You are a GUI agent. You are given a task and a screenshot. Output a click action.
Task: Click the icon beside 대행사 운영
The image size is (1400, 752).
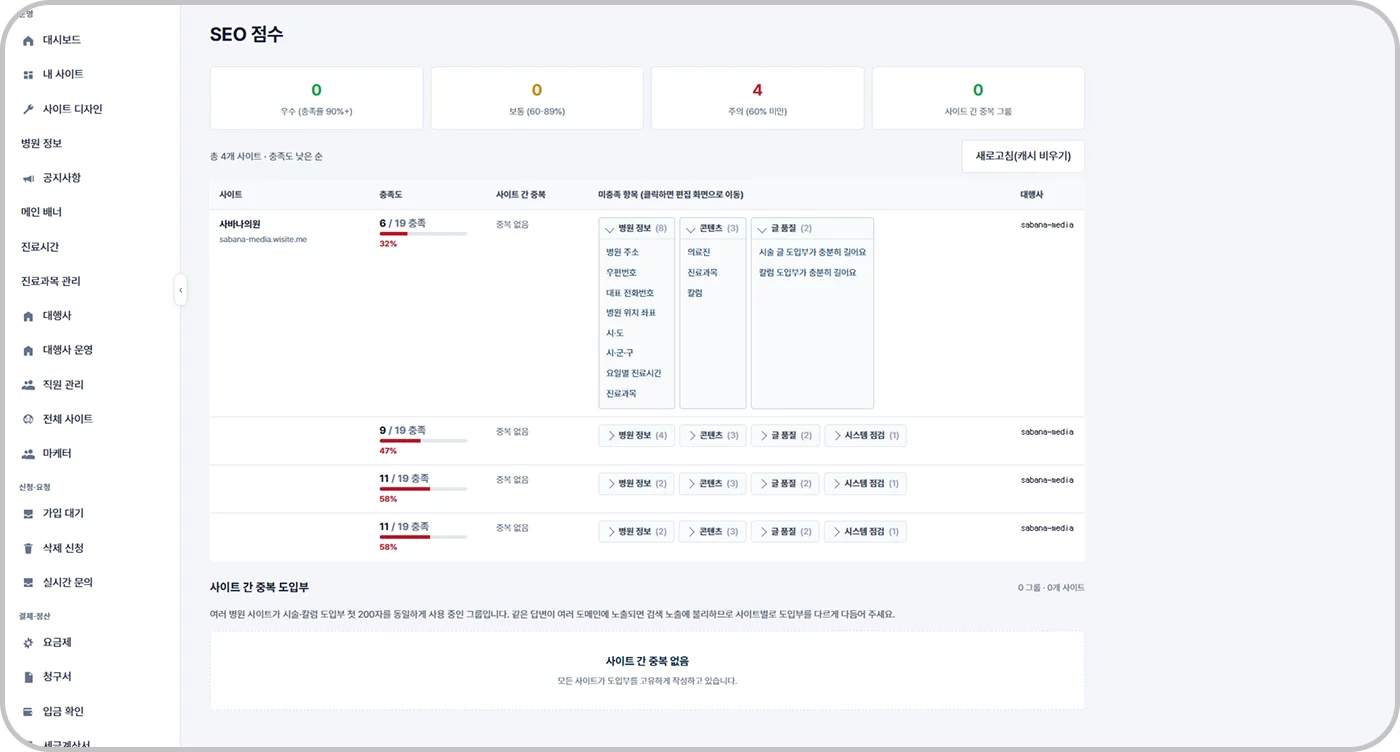click(x=28, y=351)
